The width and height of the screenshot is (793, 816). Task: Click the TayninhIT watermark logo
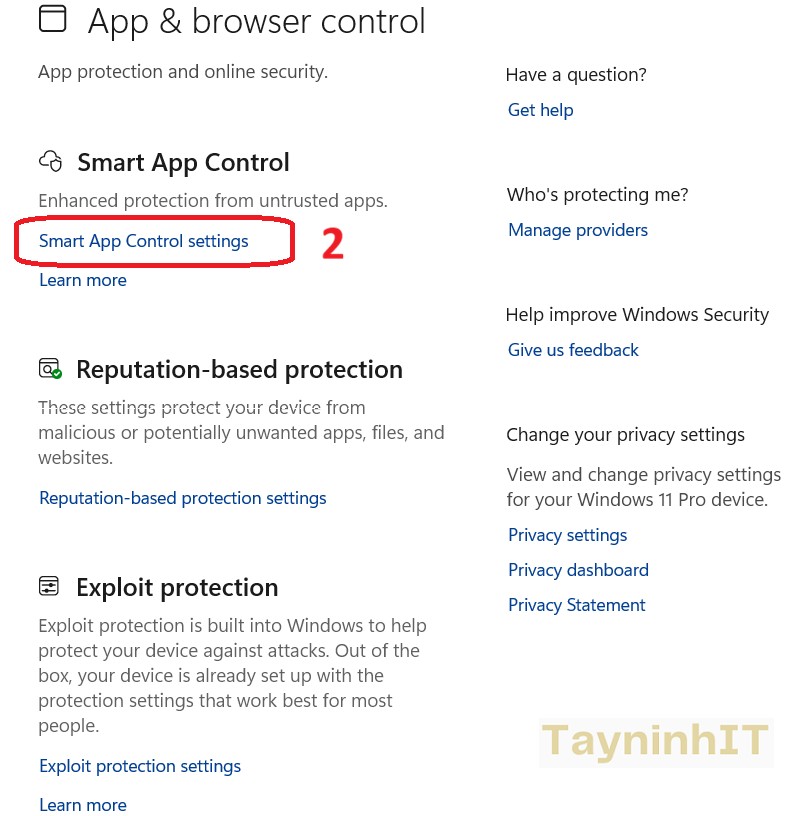(x=656, y=742)
